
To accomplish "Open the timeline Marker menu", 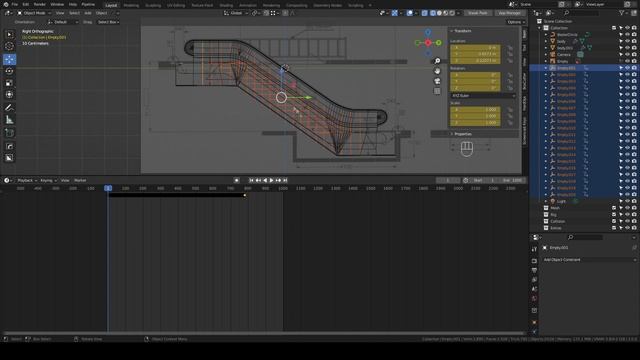I will coord(80,180).
